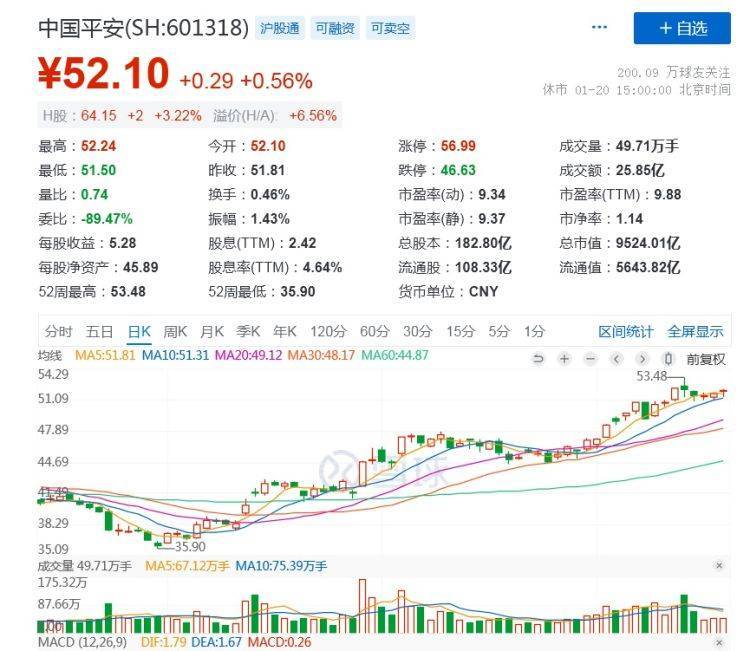
Task: Select the 年K chart tab
Action: (x=285, y=331)
